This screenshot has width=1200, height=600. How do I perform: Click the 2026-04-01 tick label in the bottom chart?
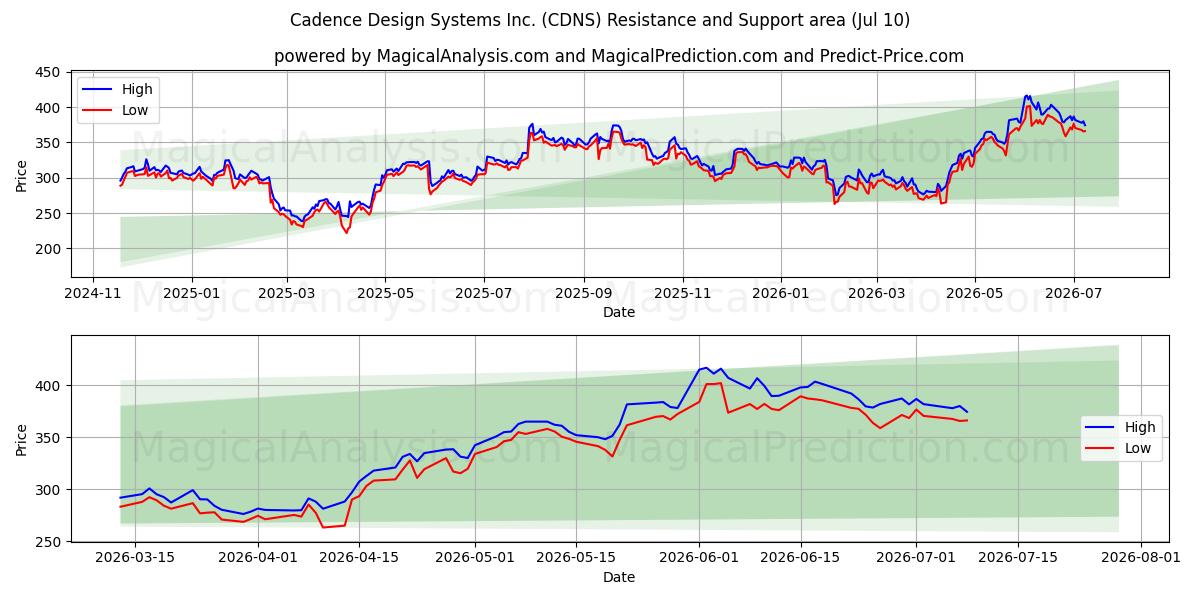(258, 557)
